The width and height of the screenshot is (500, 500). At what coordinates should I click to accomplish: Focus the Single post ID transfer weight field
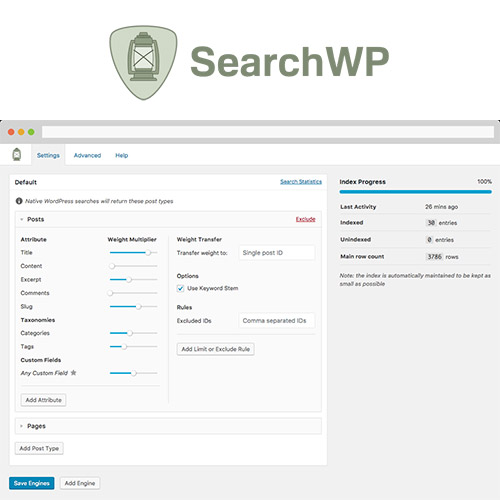(x=277, y=253)
